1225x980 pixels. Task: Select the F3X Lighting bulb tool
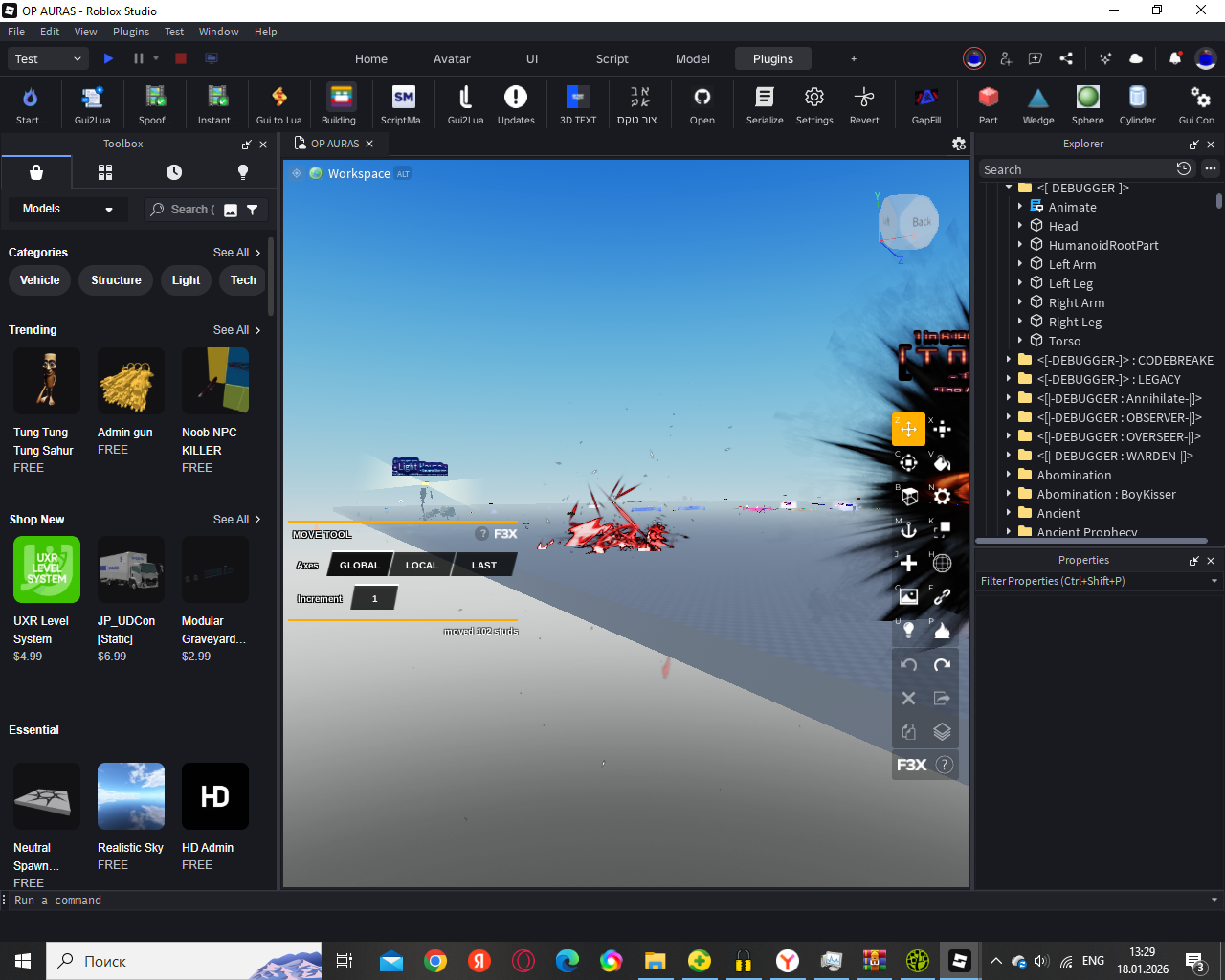pos(908,630)
